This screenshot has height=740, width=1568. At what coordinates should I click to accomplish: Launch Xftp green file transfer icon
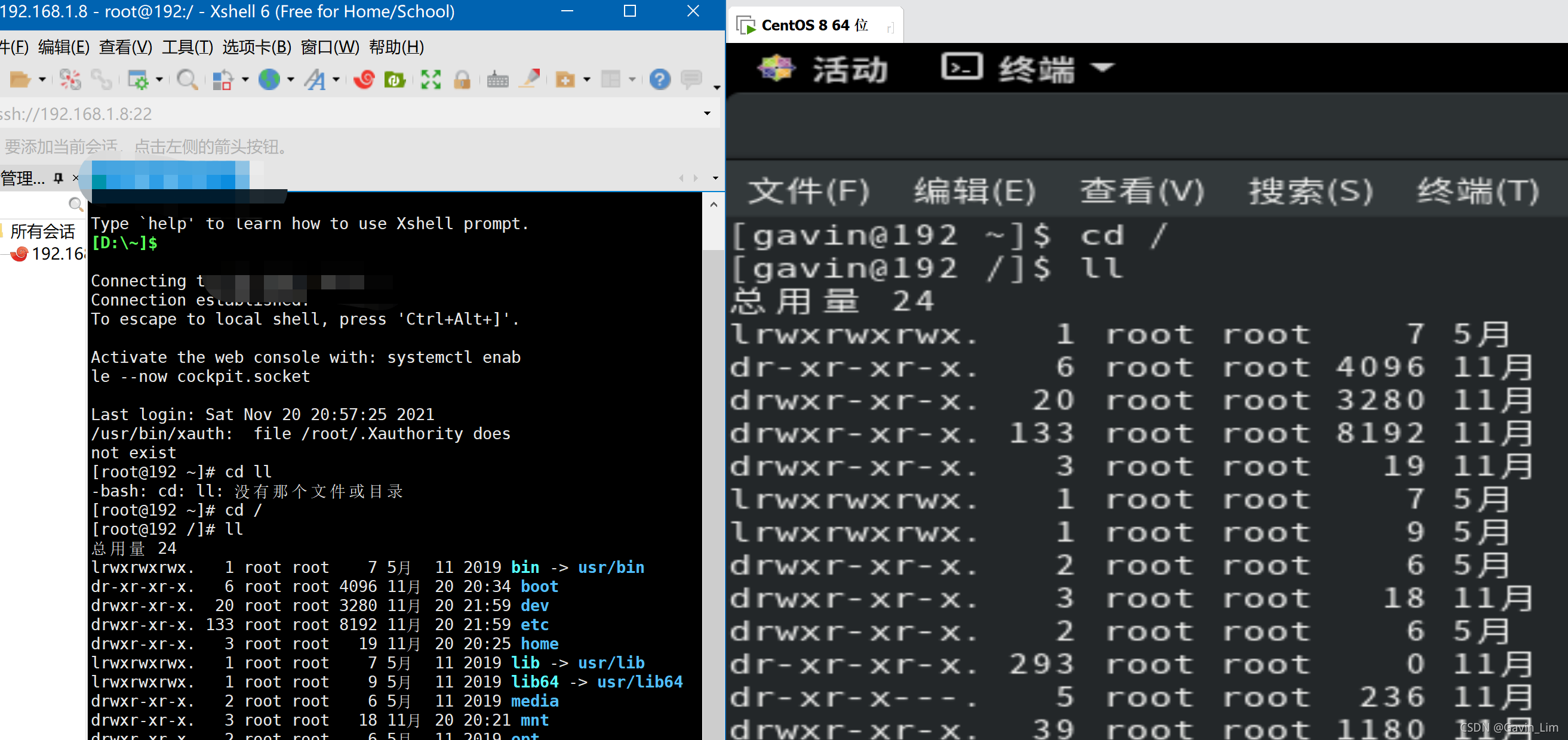[395, 80]
